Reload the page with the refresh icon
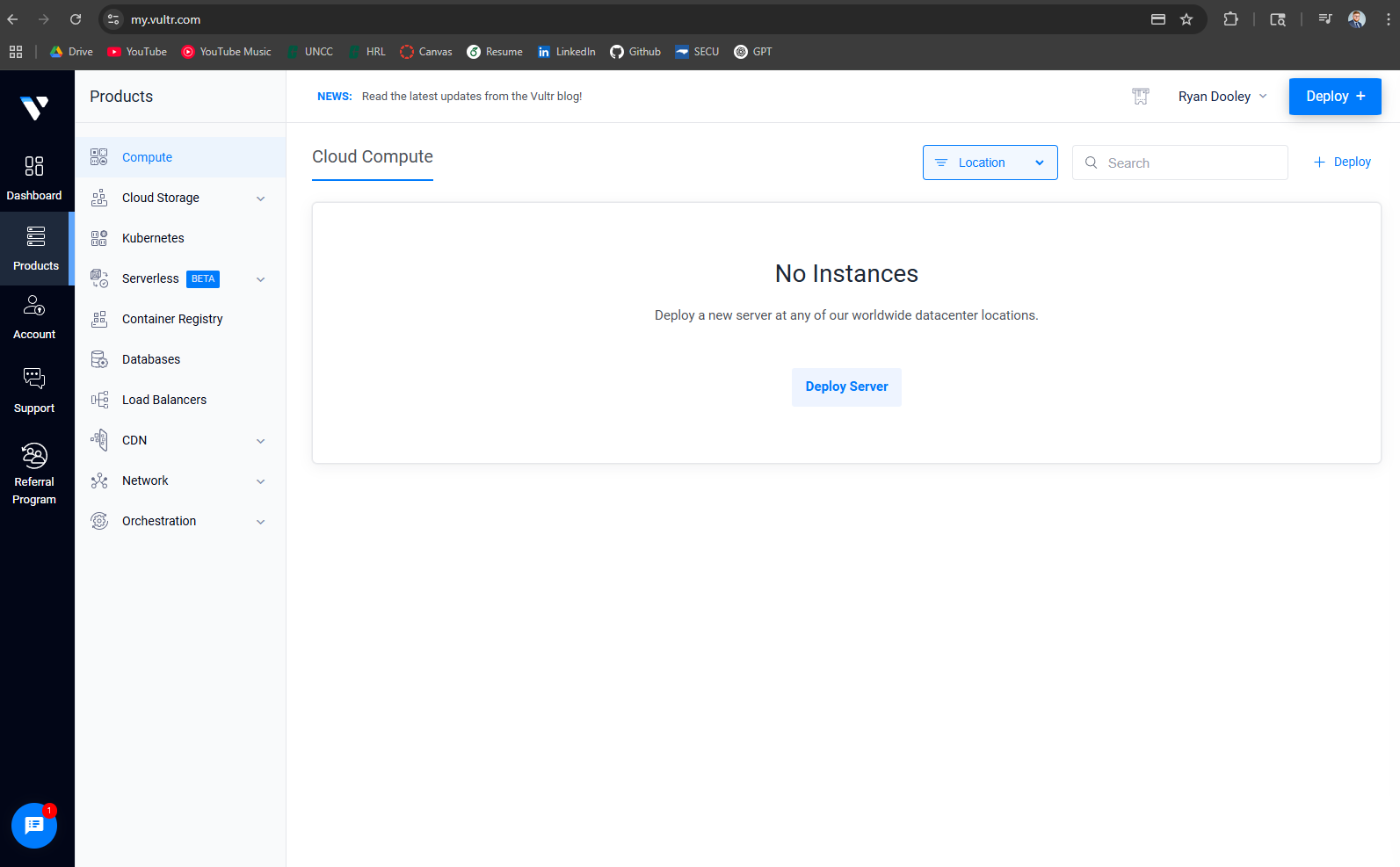Viewport: 1400px width, 867px height. pos(76,19)
